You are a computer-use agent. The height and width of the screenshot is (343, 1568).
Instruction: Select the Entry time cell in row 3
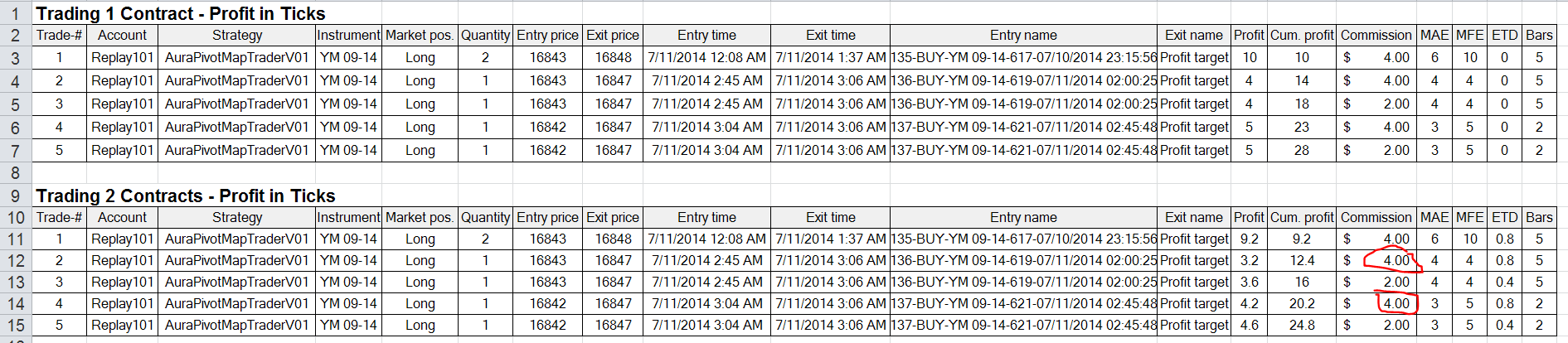[x=706, y=57]
